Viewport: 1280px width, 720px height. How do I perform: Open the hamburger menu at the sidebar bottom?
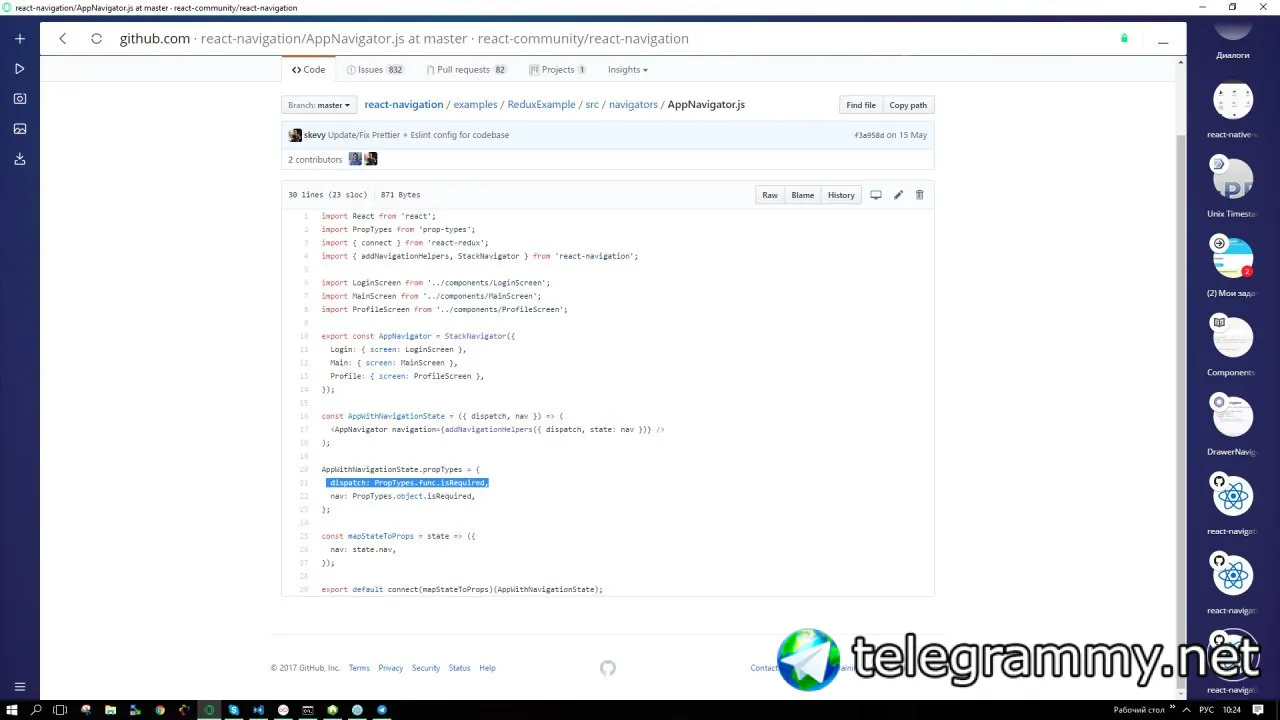19,687
